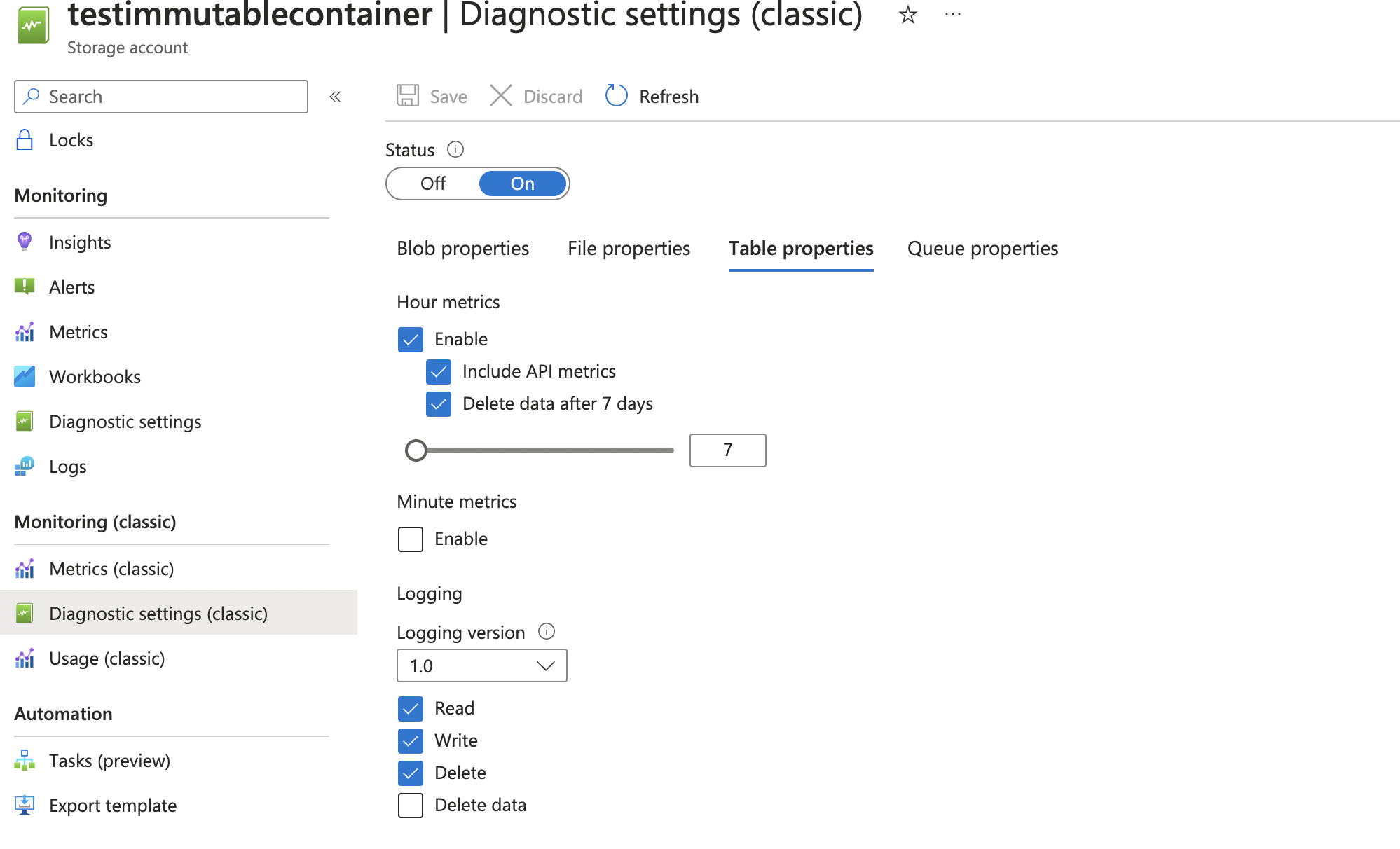Open Metrics (classic) in the sidebar
The height and width of the screenshot is (849, 1400).
[x=111, y=568]
